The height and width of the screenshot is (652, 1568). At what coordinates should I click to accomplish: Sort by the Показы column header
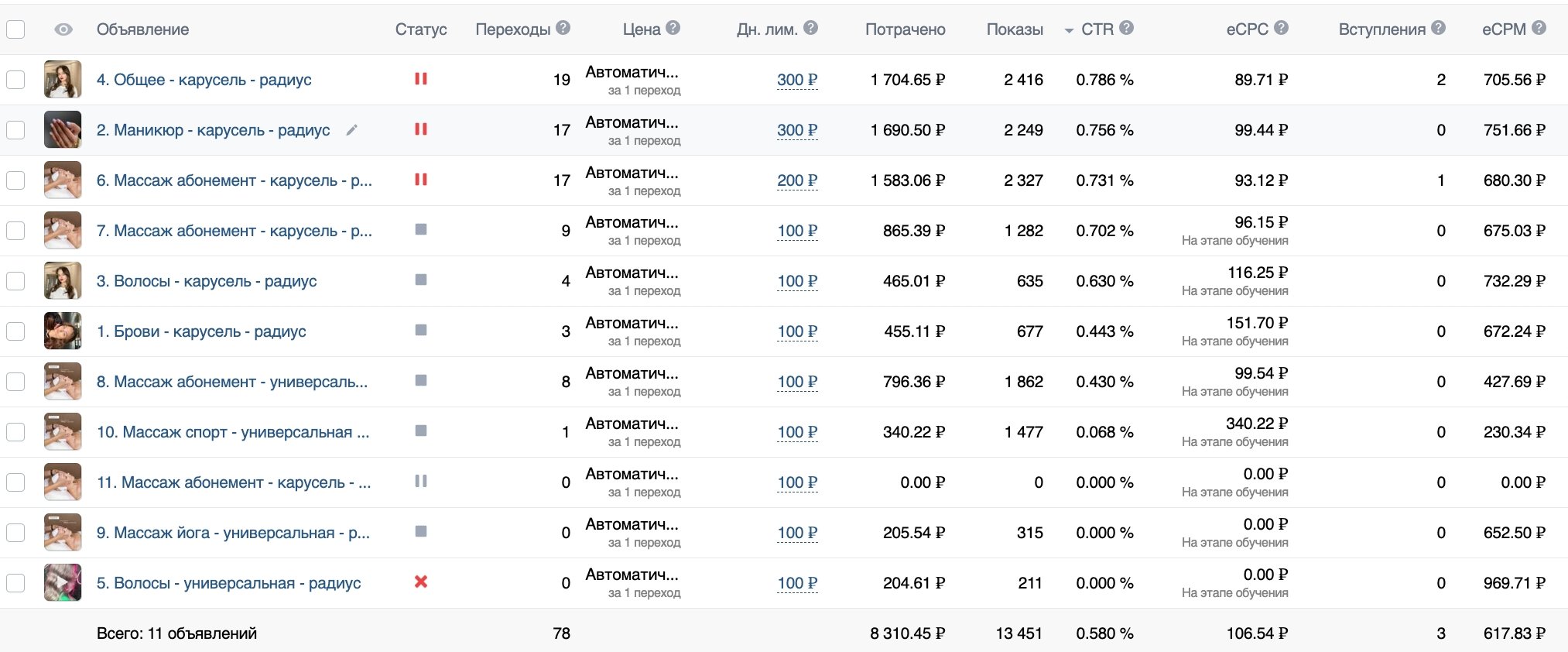pos(1015,29)
